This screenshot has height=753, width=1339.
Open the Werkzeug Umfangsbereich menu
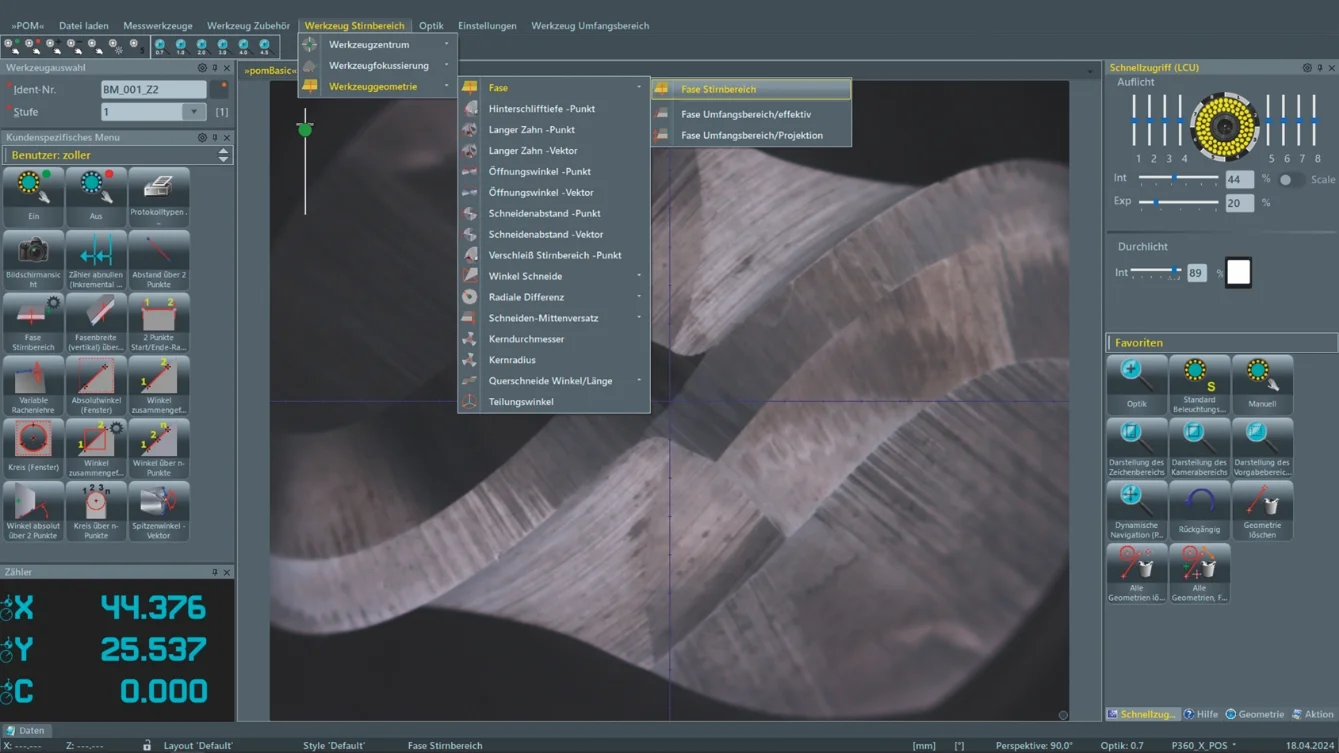coord(589,25)
